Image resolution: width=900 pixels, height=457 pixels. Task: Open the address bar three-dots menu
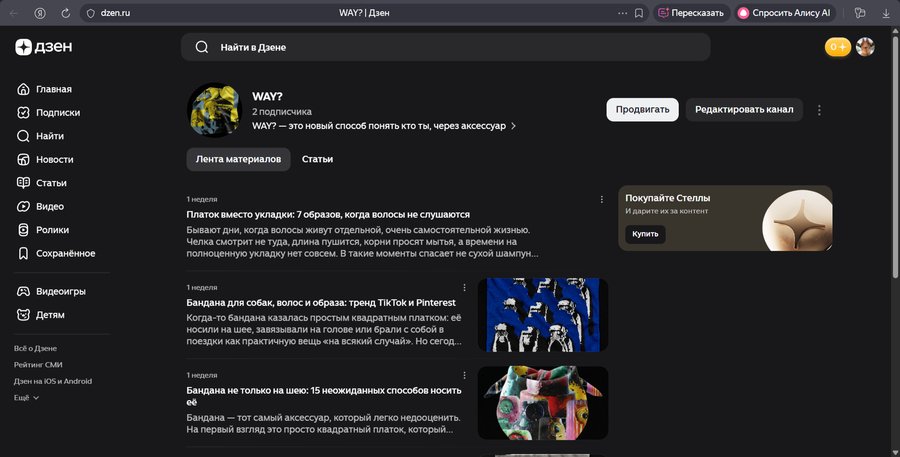tap(623, 13)
